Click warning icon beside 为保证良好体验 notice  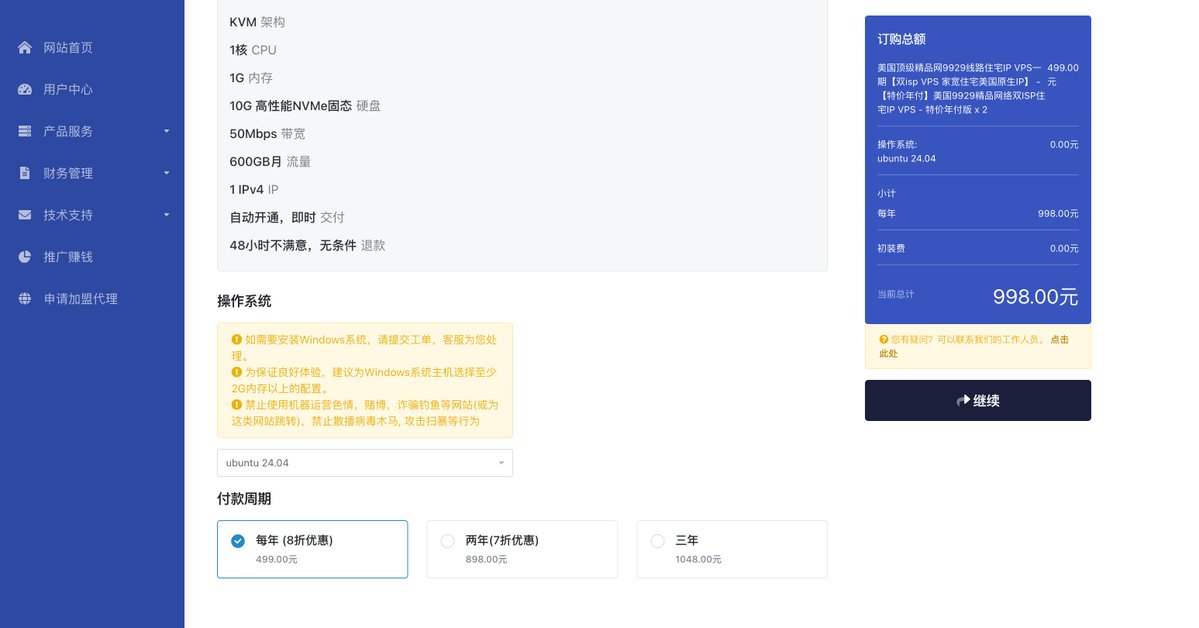point(236,373)
